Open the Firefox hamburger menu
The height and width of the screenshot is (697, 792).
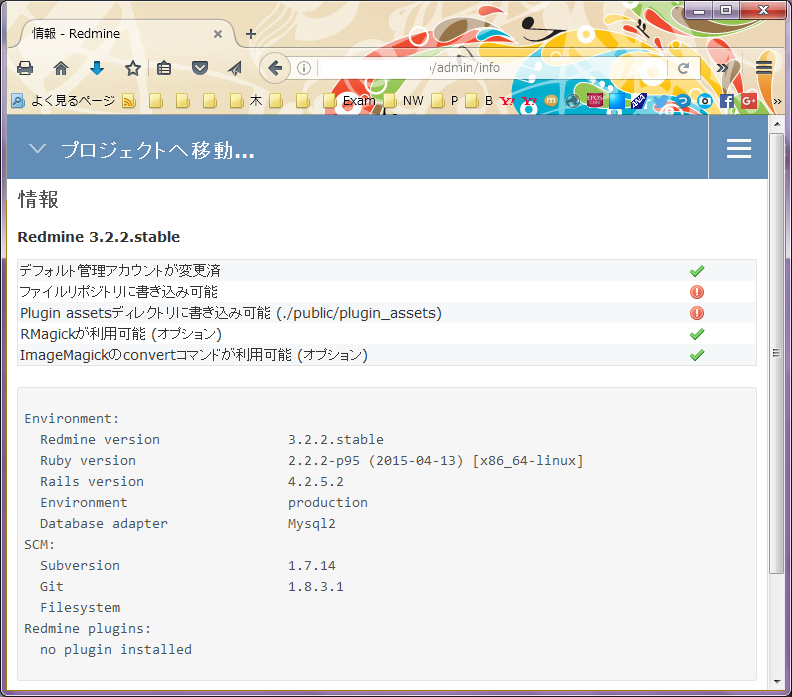point(764,68)
